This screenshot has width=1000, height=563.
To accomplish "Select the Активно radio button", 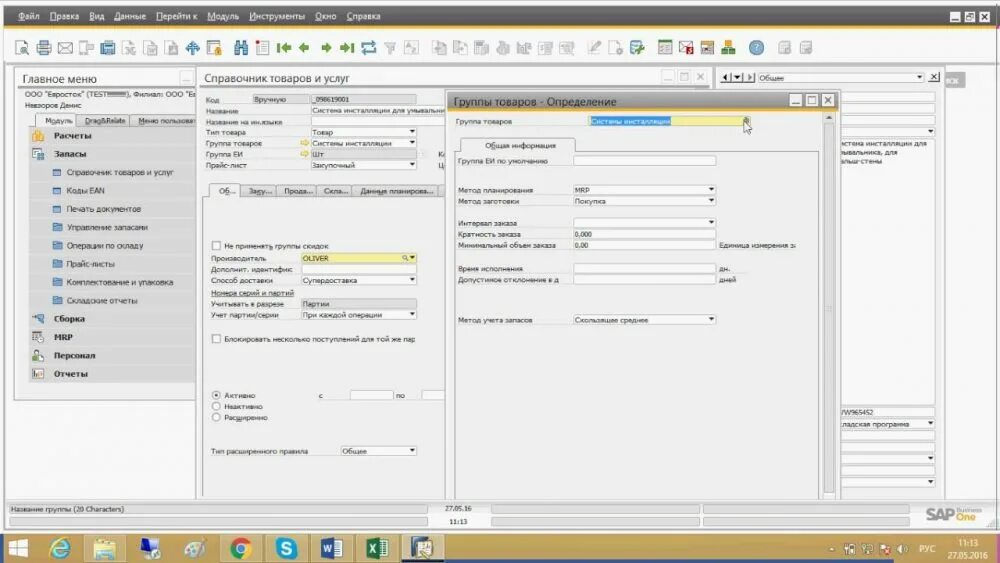I will click(216, 395).
